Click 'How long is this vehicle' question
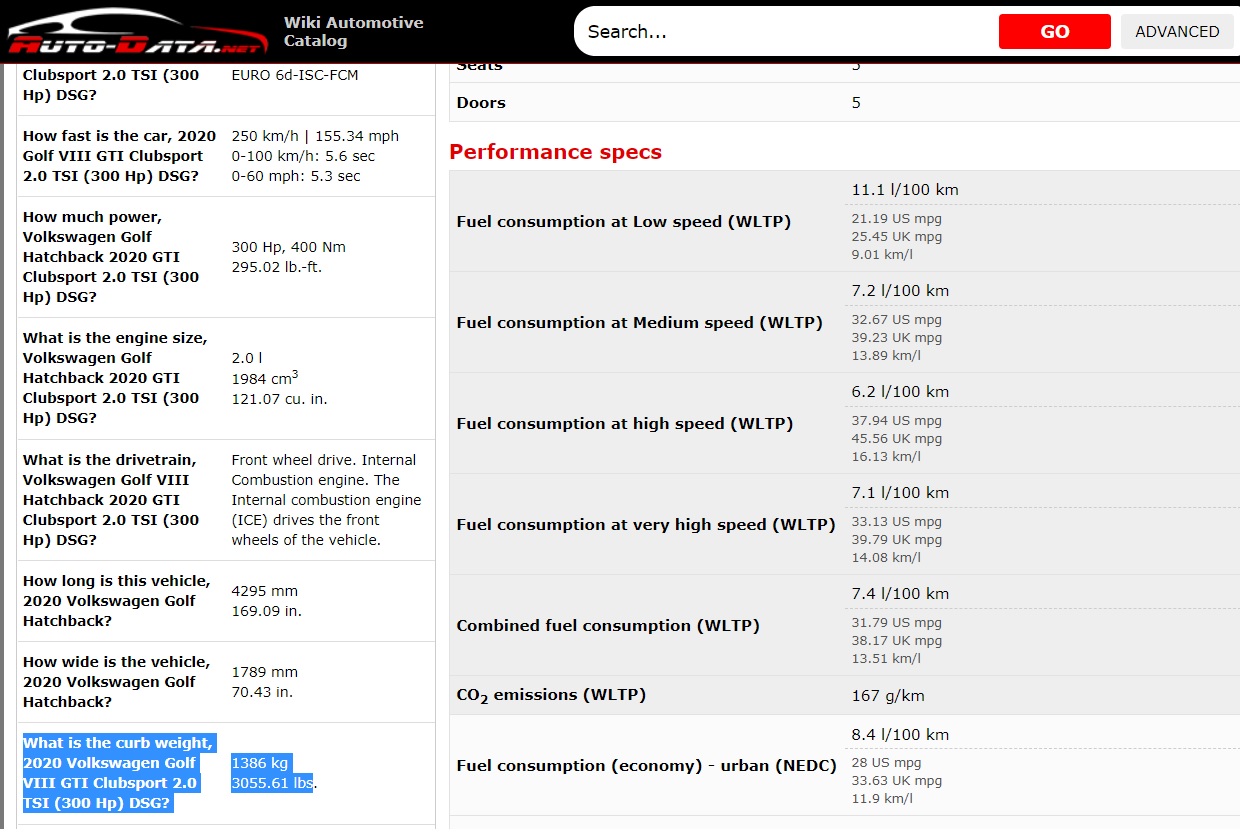This screenshot has height=836, width=1240. coord(117,601)
